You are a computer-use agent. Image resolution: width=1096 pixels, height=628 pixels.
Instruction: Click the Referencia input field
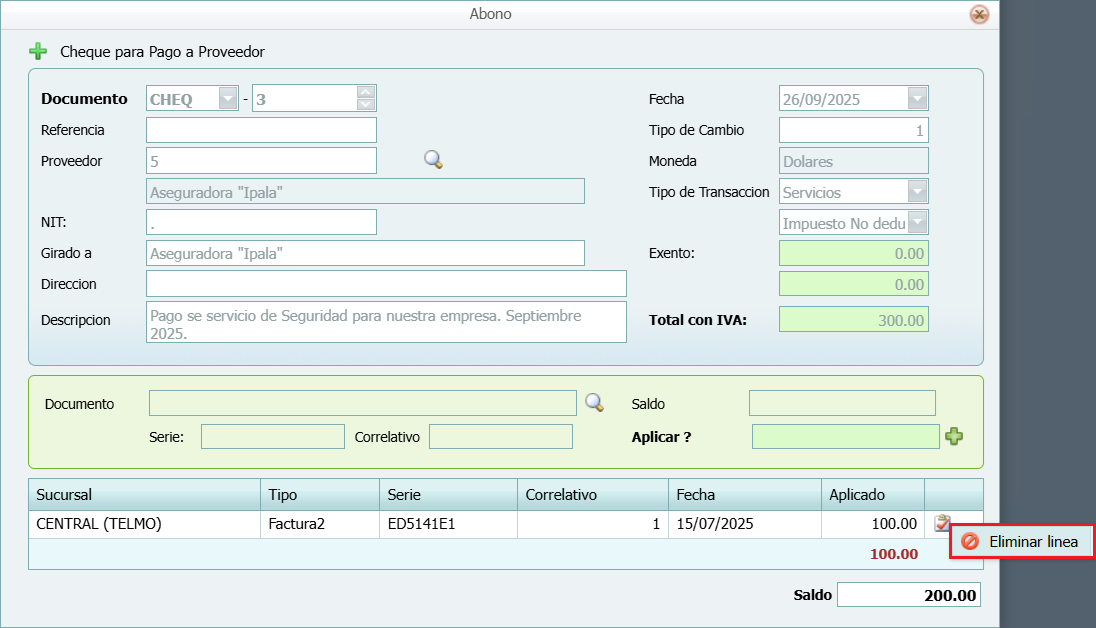[x=261, y=130]
